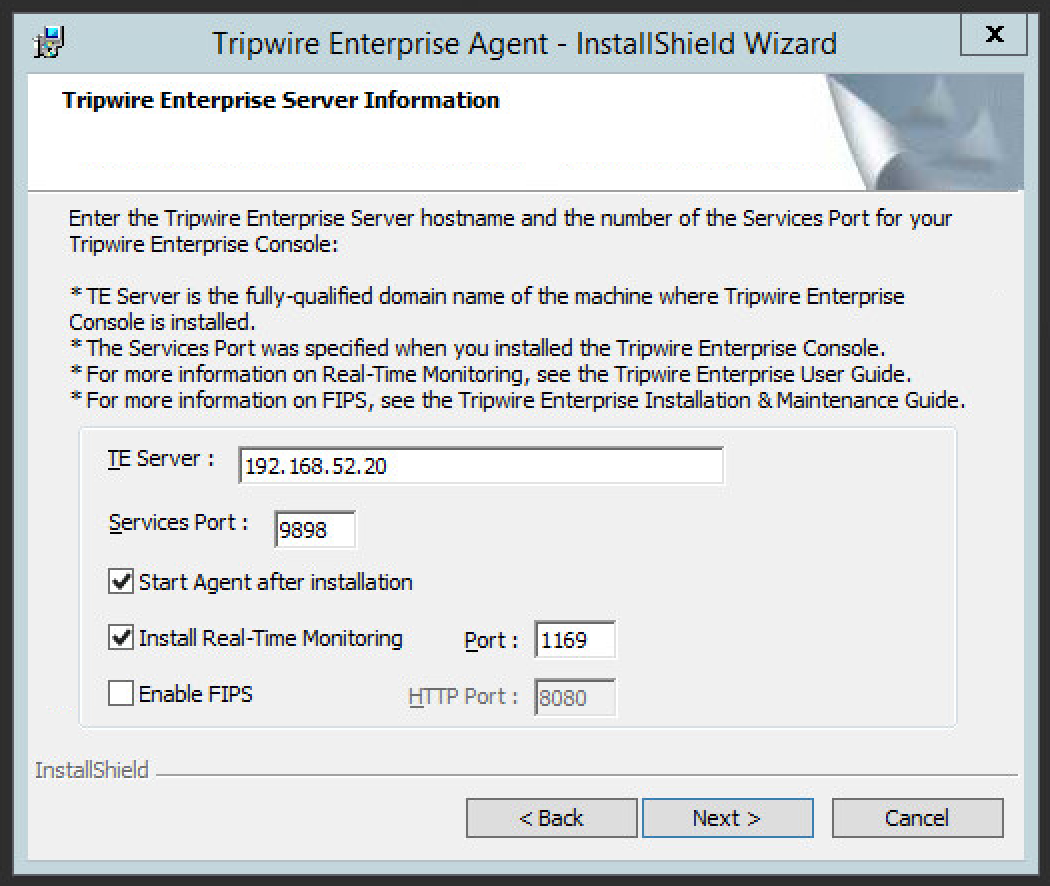The width and height of the screenshot is (1050, 886).
Task: Click the Tripwire Enterprise Agent title bar text
Action: (524, 43)
